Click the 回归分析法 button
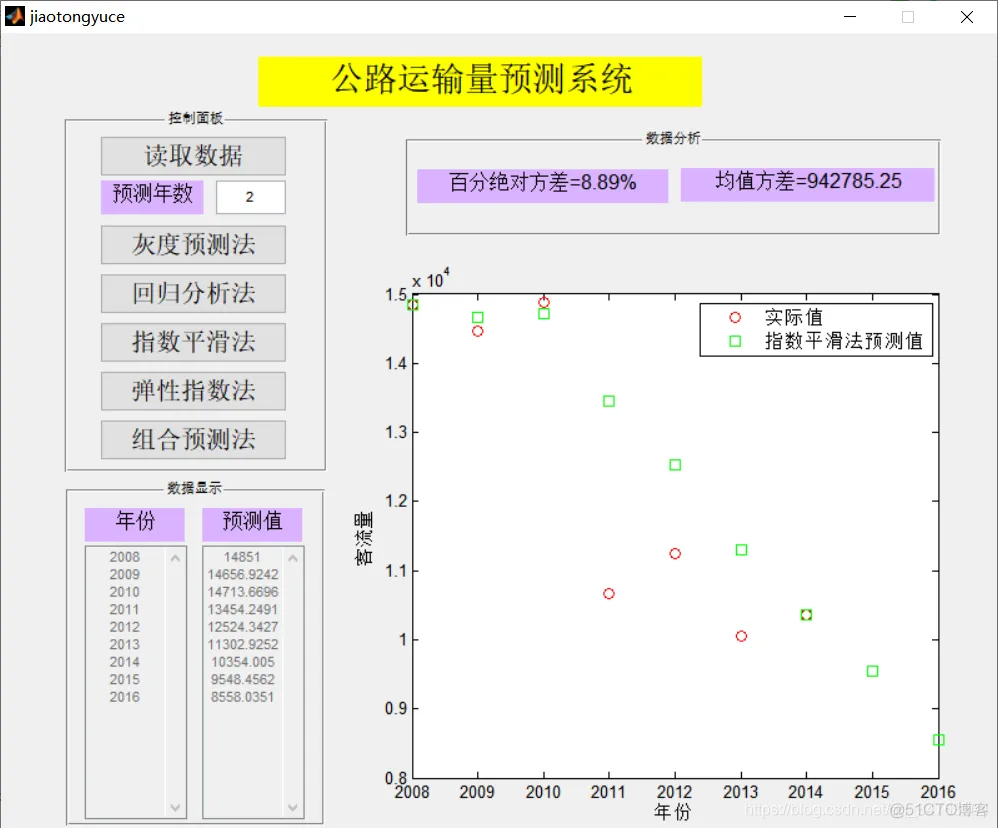The width and height of the screenshot is (998, 828). pyautogui.click(x=192, y=293)
